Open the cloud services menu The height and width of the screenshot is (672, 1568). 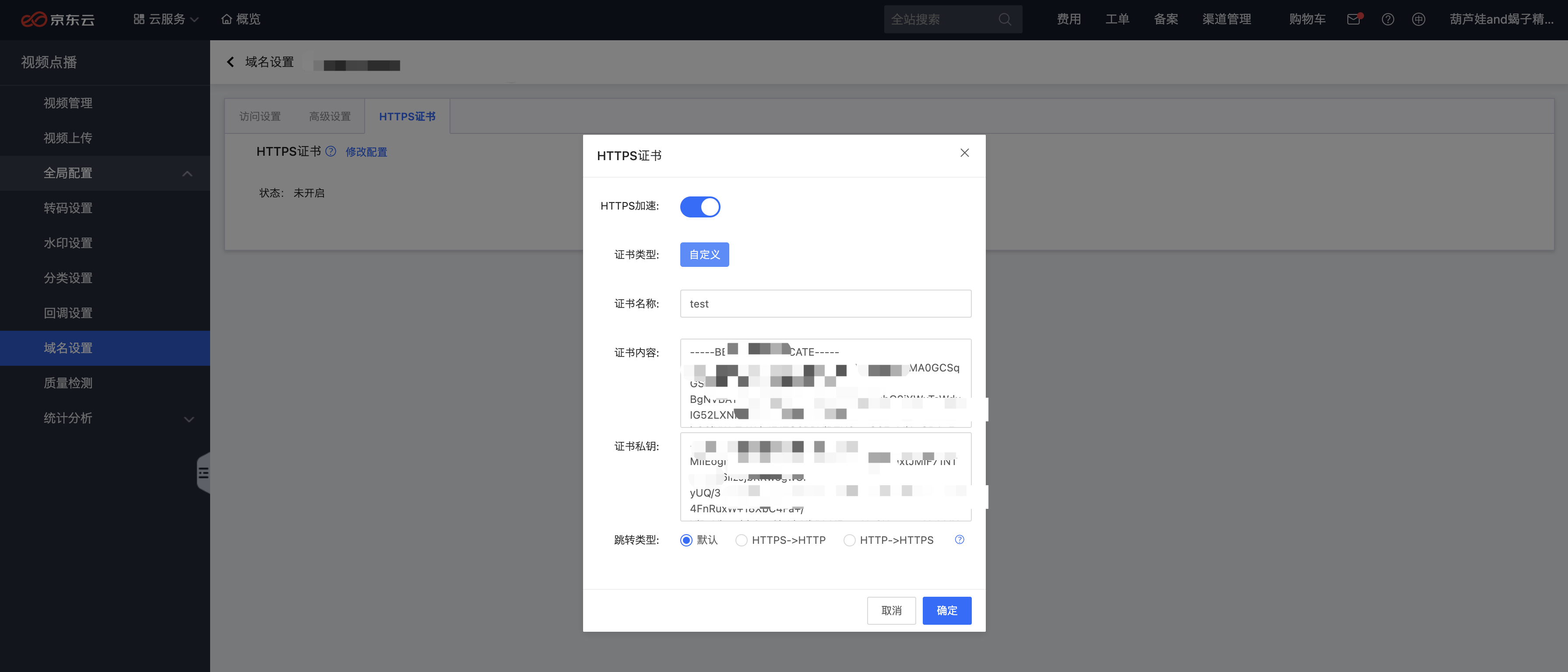click(x=165, y=19)
